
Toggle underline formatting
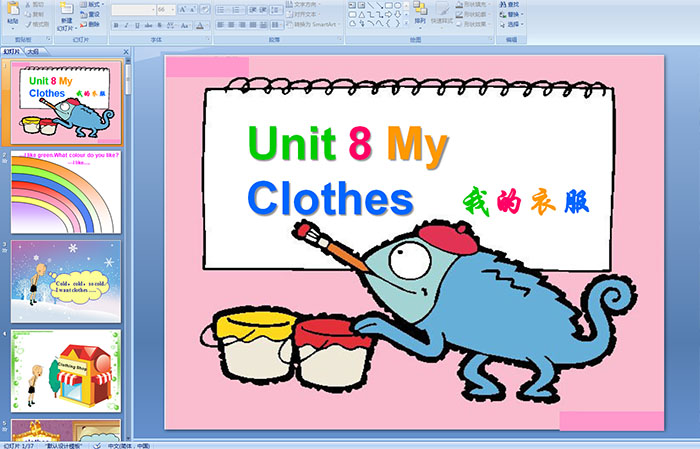click(x=138, y=25)
